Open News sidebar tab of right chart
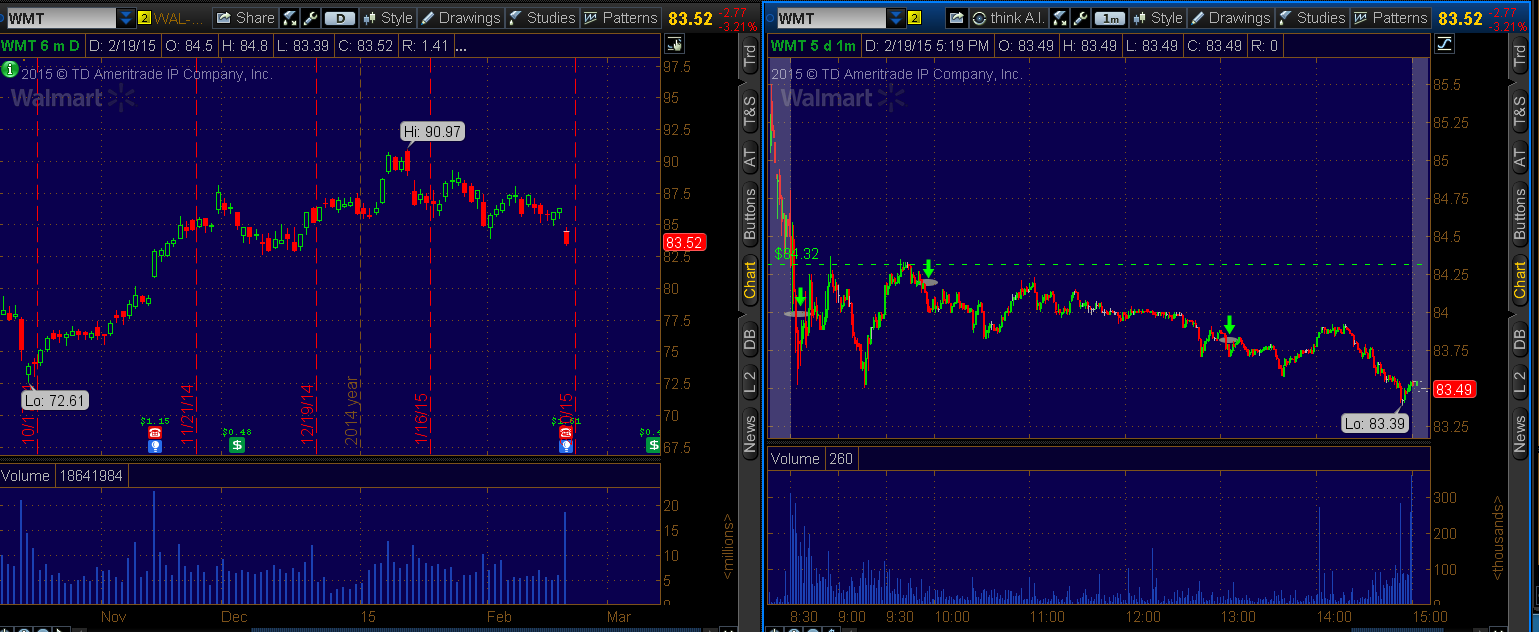 (1520, 436)
